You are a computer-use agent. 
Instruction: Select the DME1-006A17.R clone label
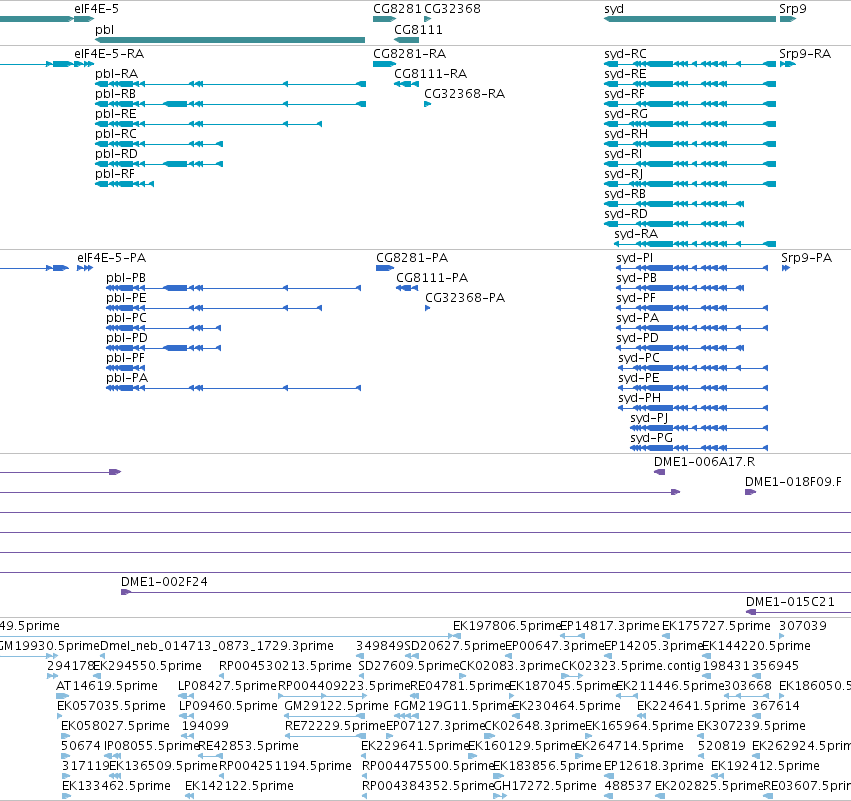[704, 462]
